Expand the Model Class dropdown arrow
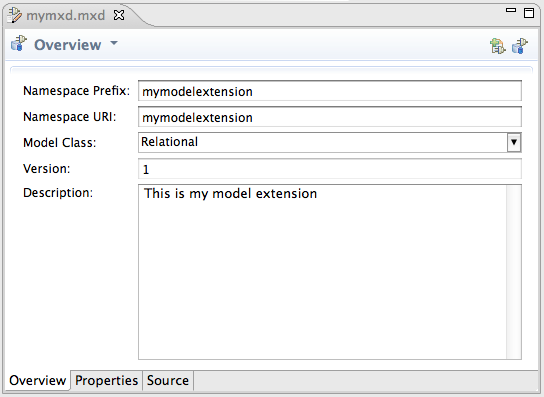 click(514, 142)
